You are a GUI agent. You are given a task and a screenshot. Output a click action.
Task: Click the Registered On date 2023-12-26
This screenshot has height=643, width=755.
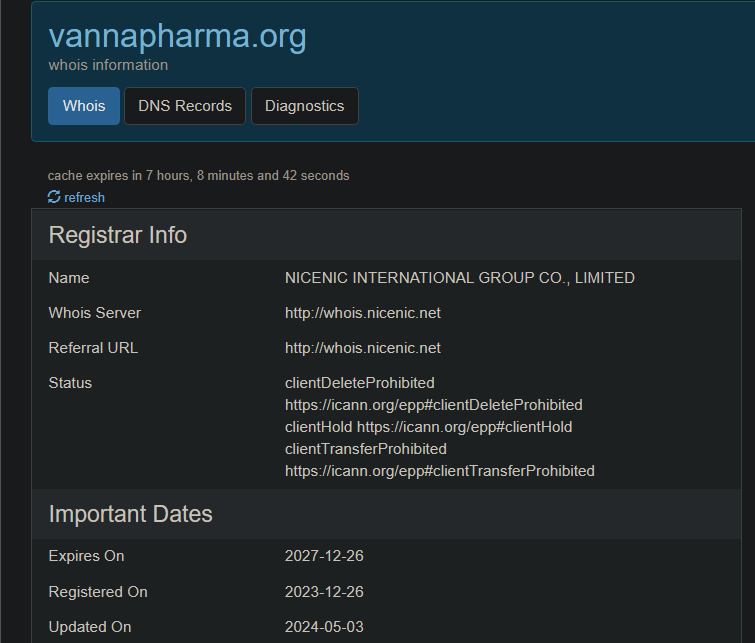click(324, 592)
